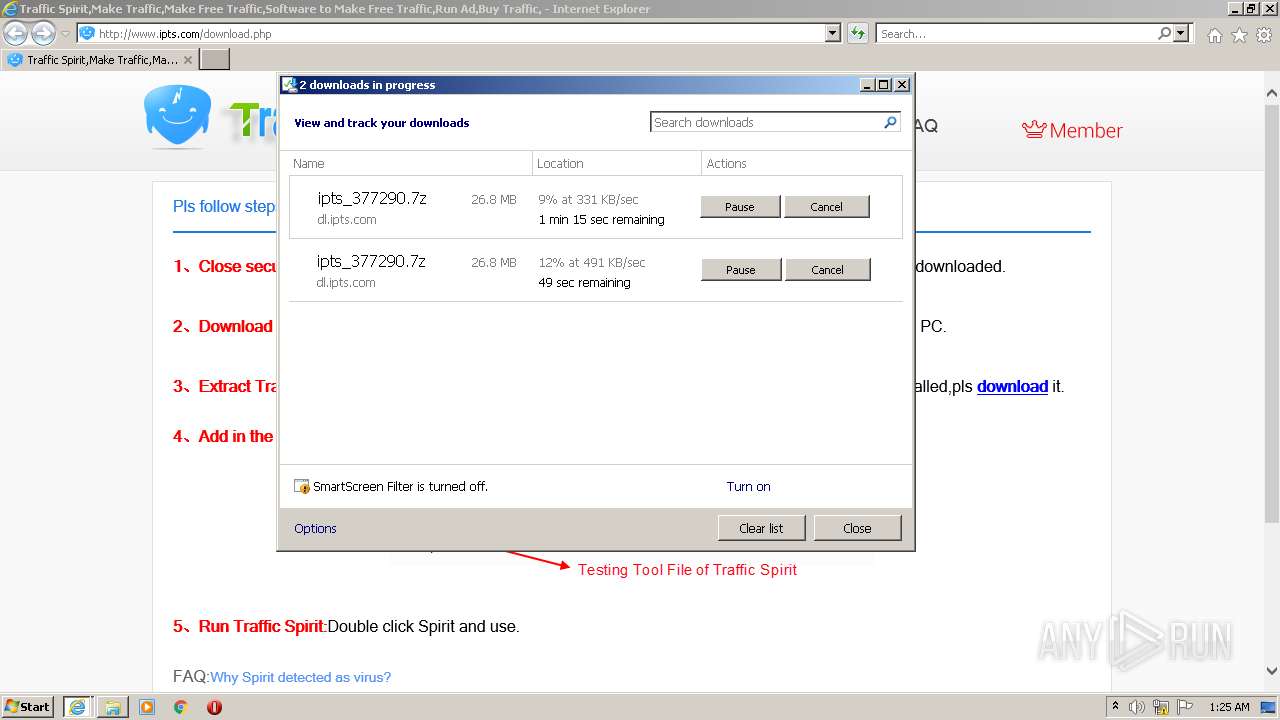
Task: Close the Traffic Spirit tab
Action: [188, 60]
